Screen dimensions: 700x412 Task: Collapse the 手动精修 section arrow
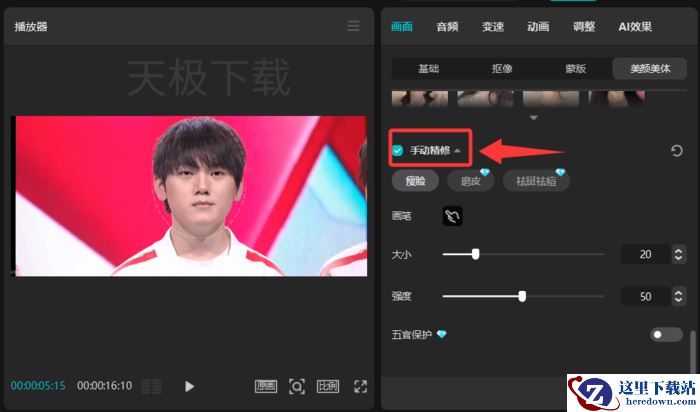pyautogui.click(x=457, y=151)
